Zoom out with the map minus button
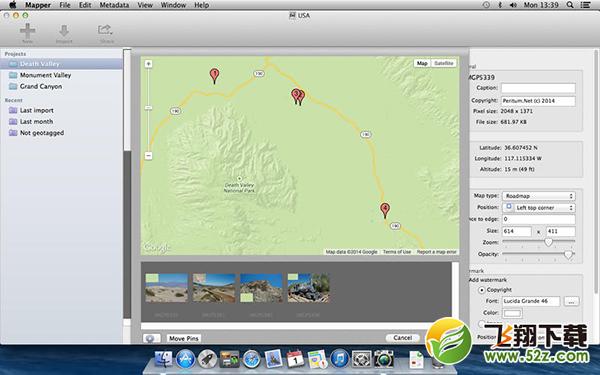The image size is (600, 375). 148,156
